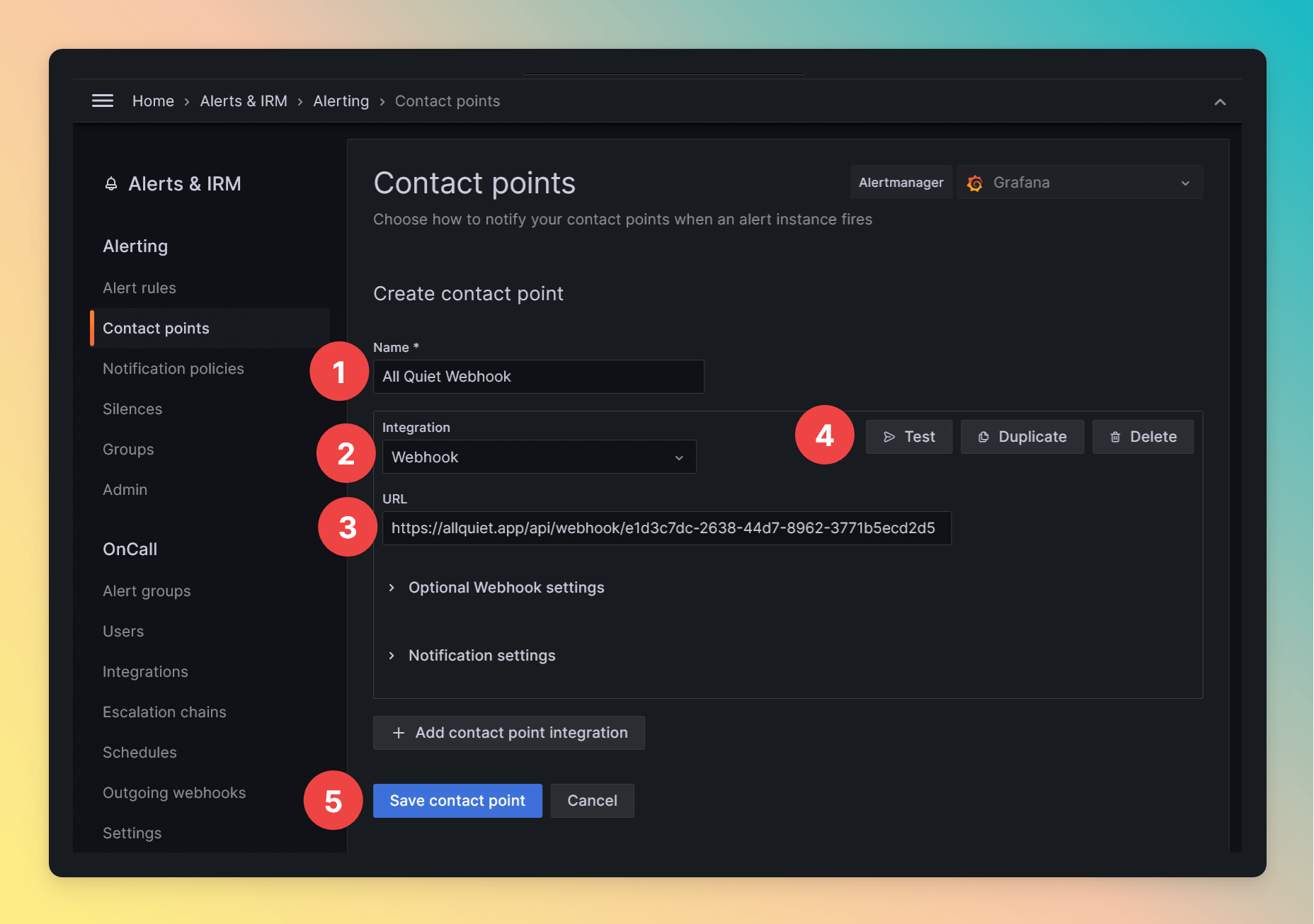This screenshot has width=1314, height=924.
Task: Expand Optional Webhook settings section
Action: click(496, 588)
